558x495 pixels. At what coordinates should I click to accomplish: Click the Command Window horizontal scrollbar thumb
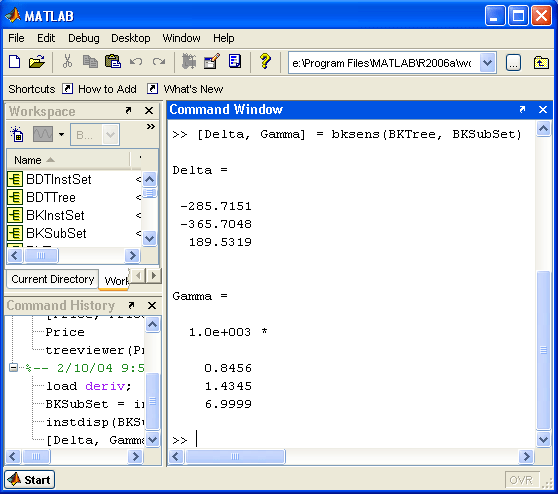click(235, 456)
